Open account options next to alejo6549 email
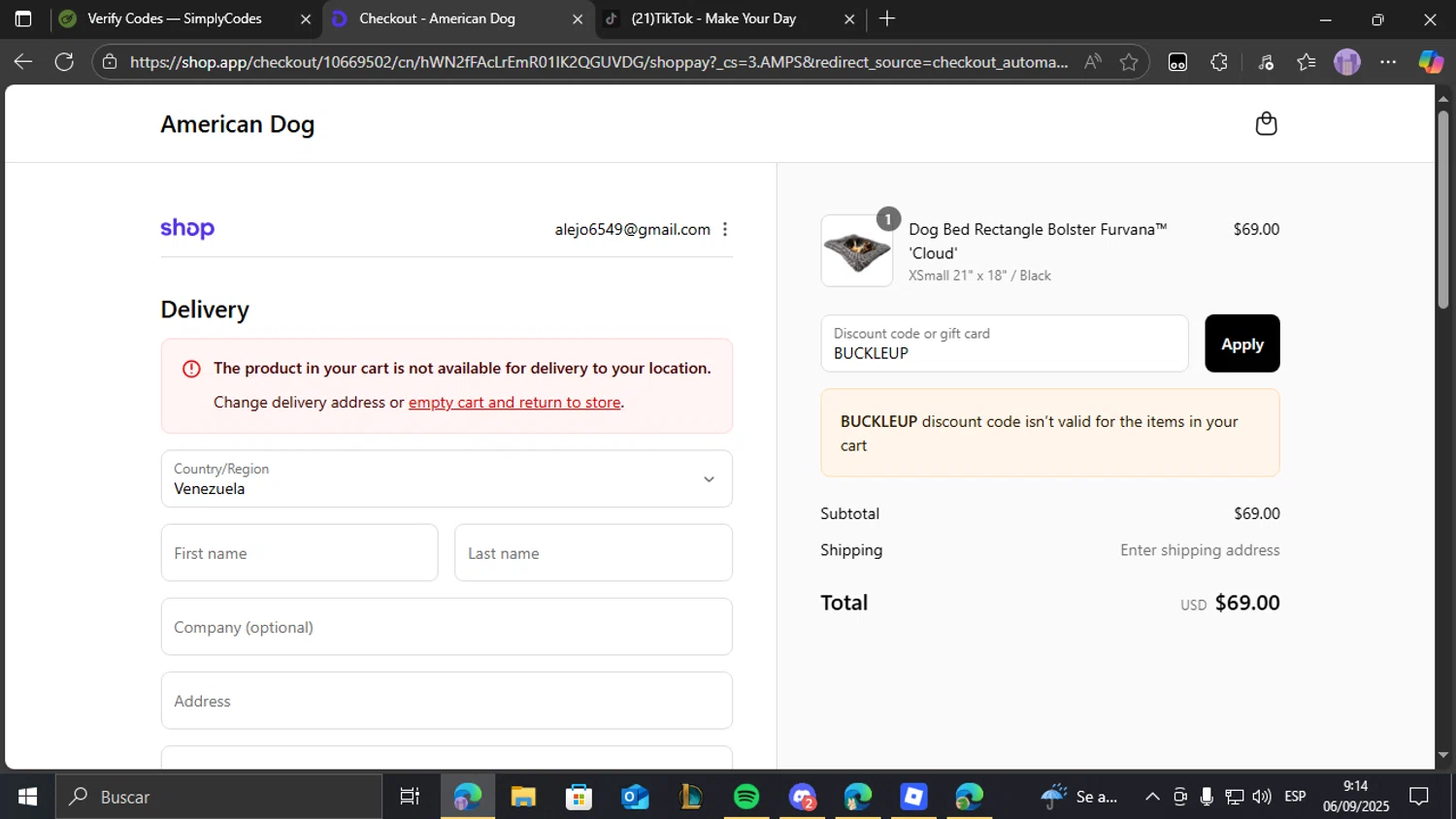This screenshot has width=1456, height=819. [x=725, y=229]
